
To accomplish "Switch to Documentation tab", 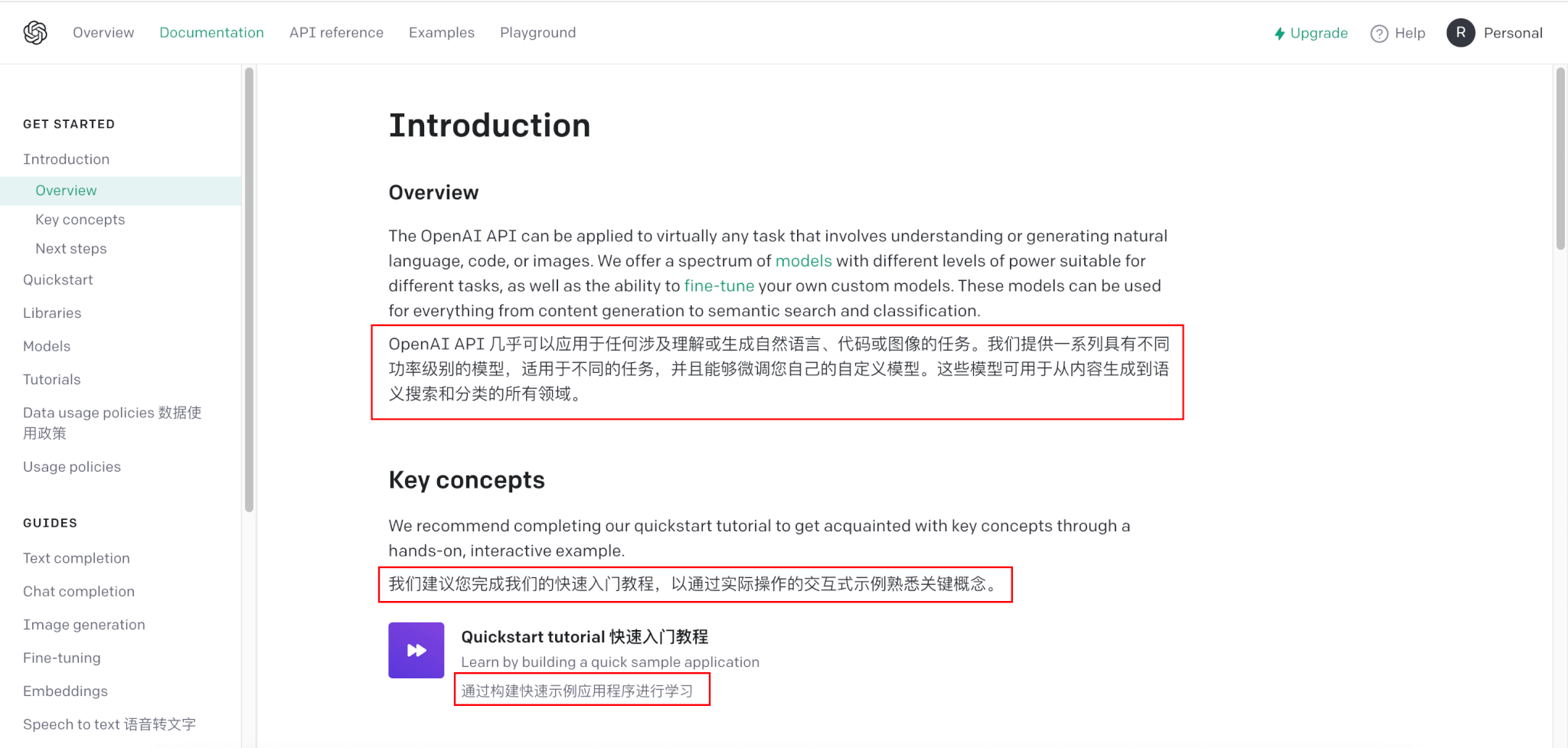I will pyautogui.click(x=211, y=33).
